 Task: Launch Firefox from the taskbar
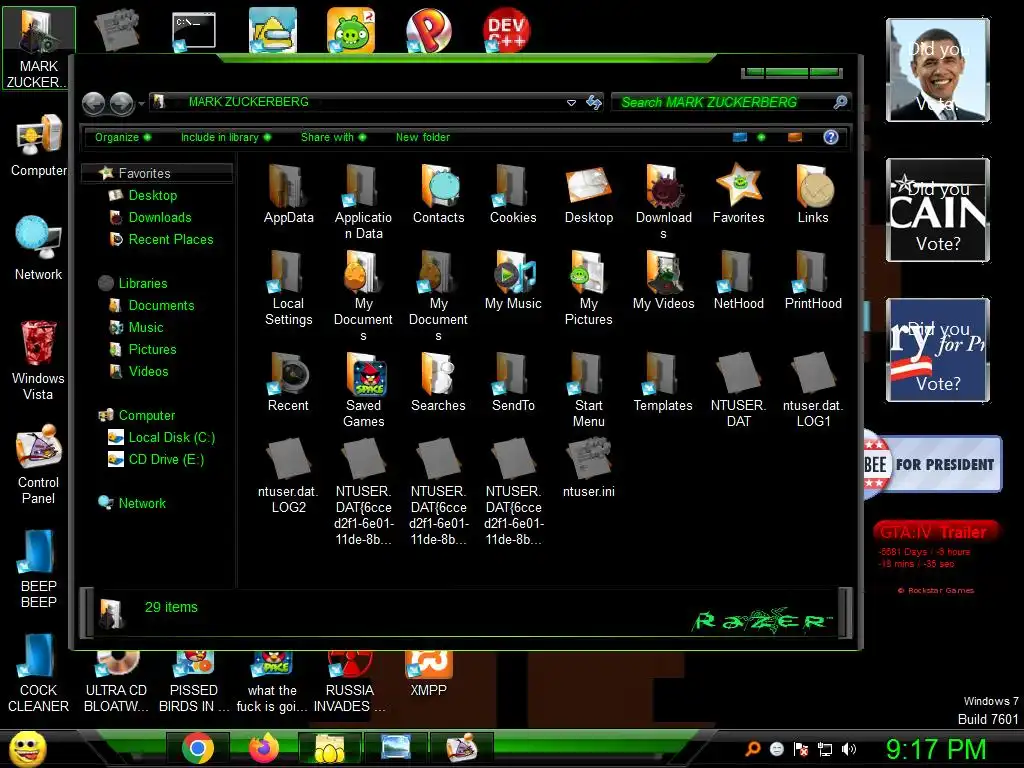[264, 748]
